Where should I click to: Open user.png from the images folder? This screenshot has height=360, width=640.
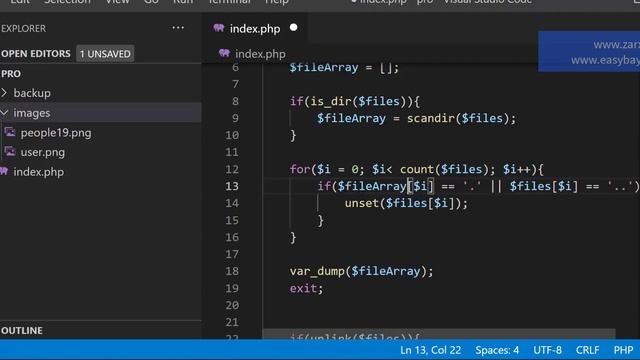(42, 152)
